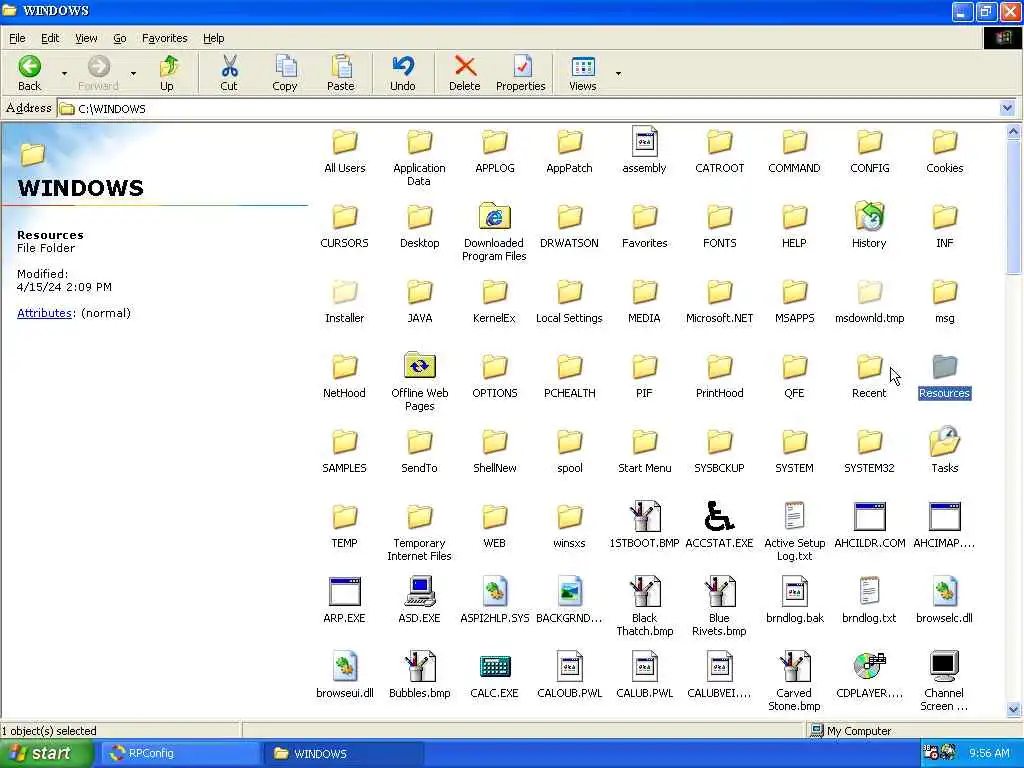Open the Go menu
This screenshot has width=1024, height=768.
pyautogui.click(x=120, y=38)
